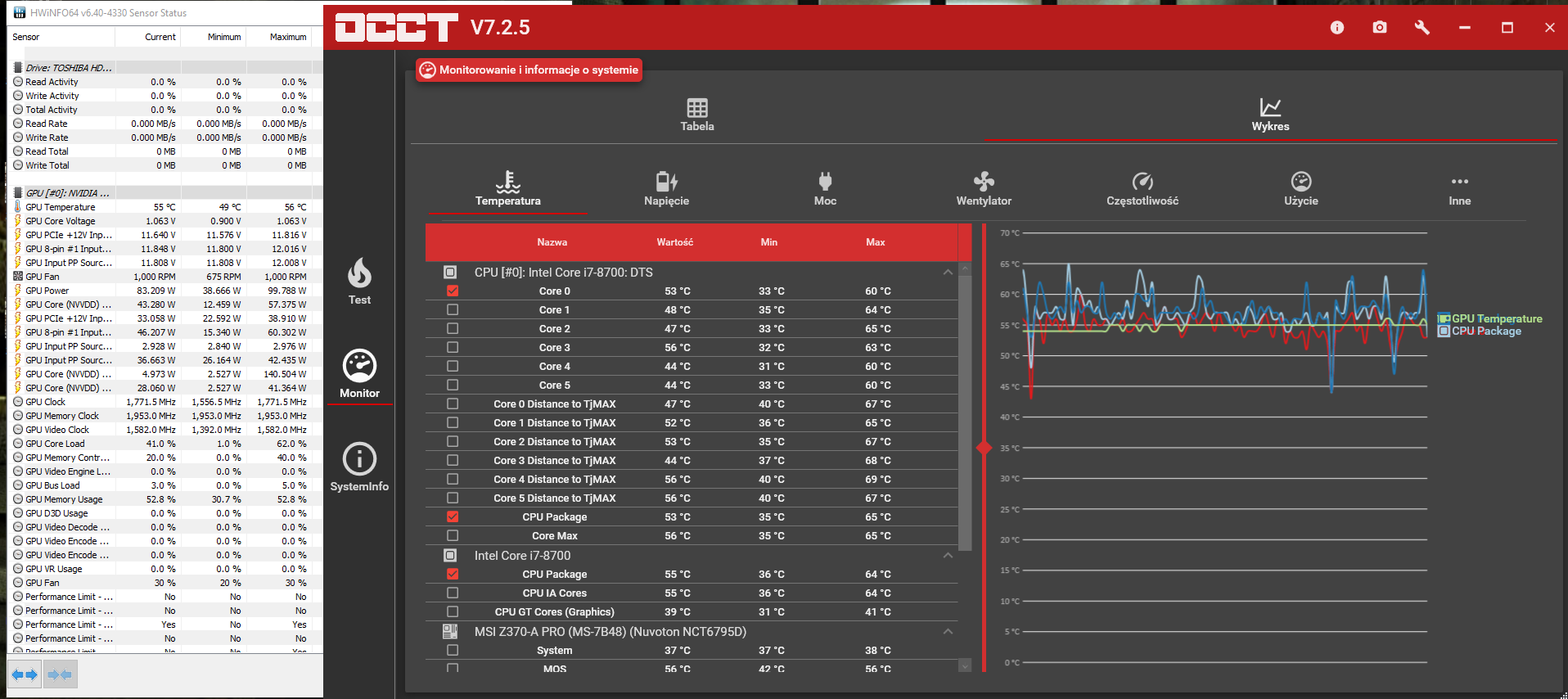Check the CPU IA Cores checkbox

pos(453,593)
